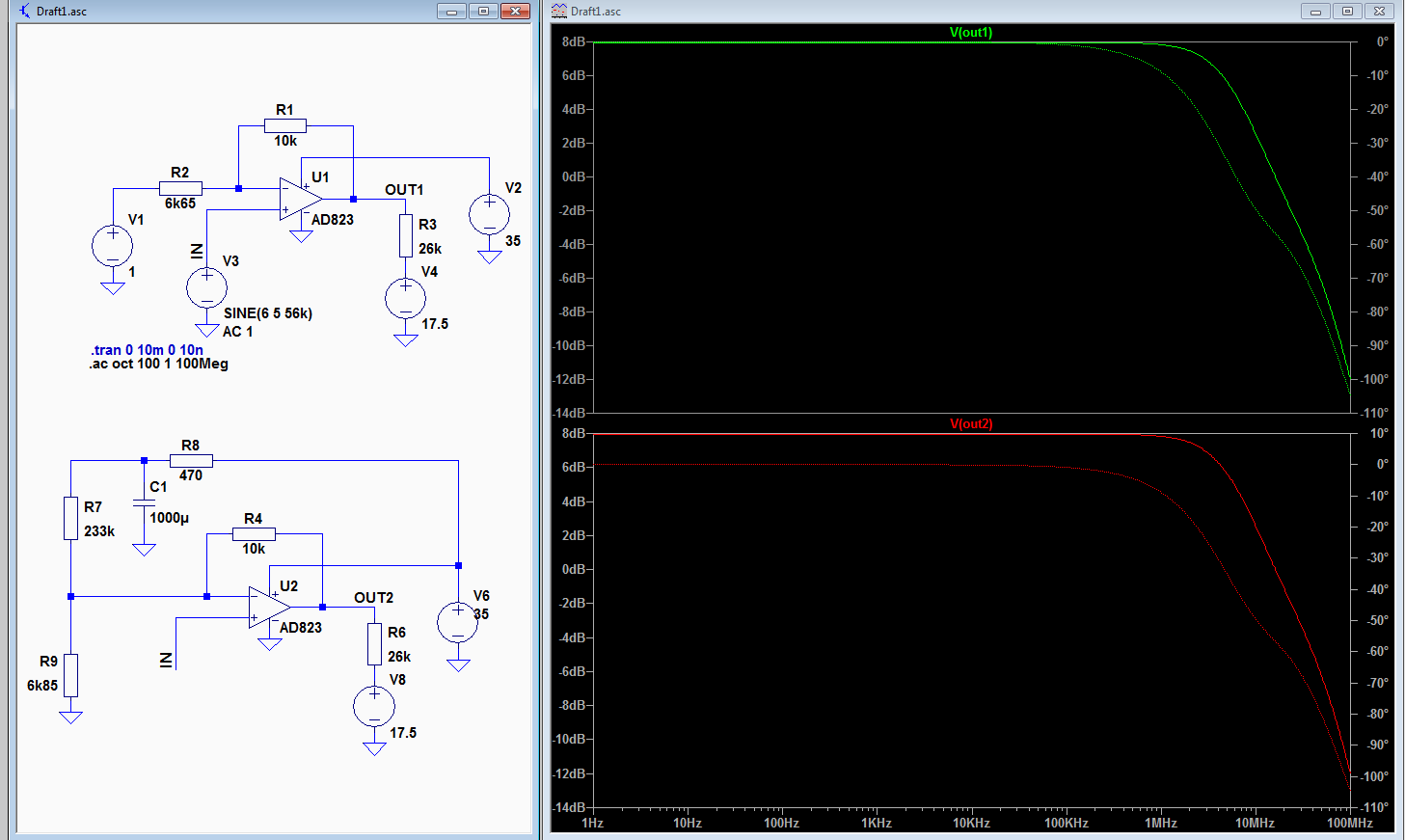The height and width of the screenshot is (840, 1405).
Task: Maximize the schematic Draft1.asc window
Action: pos(483,11)
